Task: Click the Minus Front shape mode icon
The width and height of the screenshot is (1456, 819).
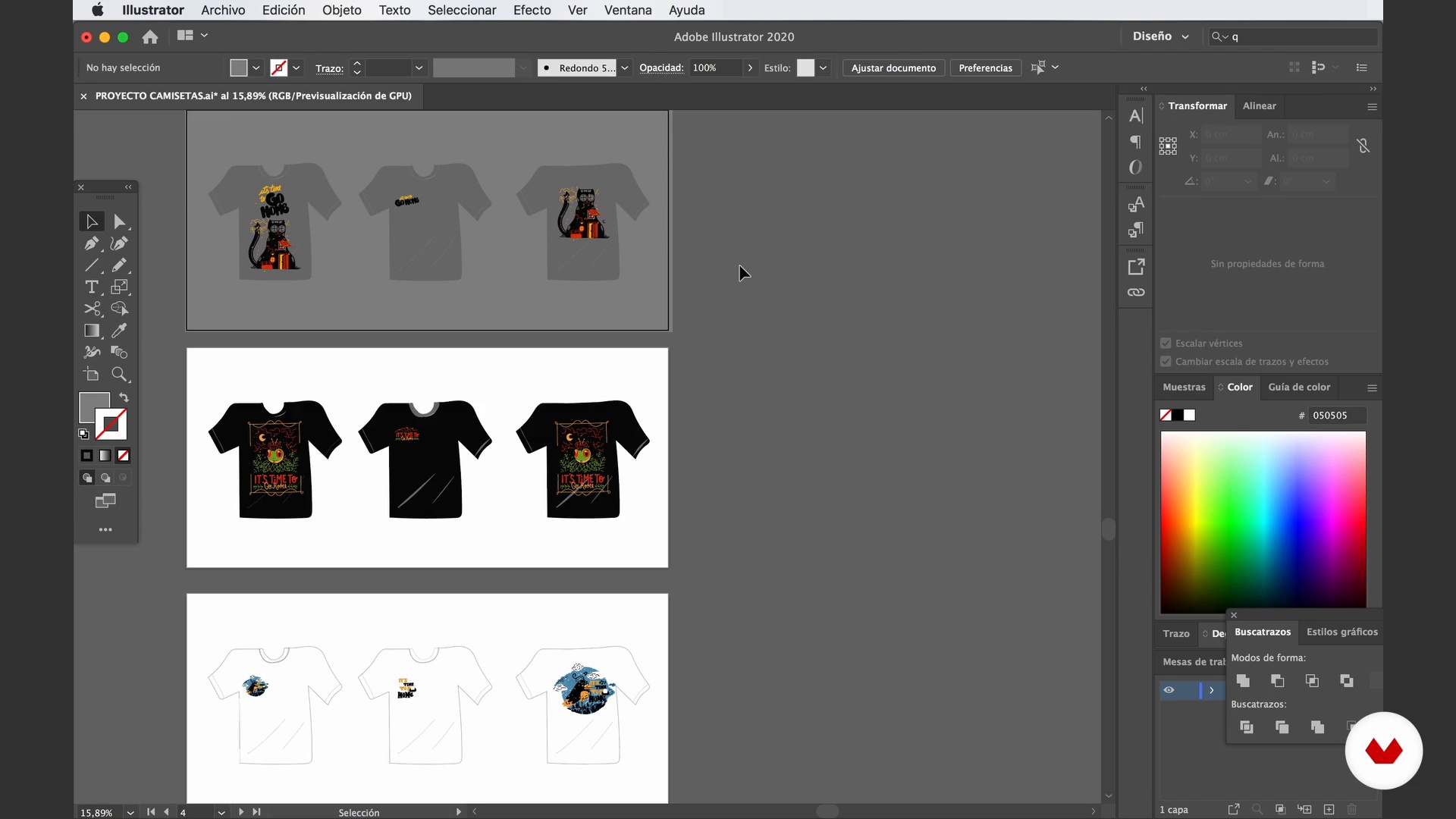Action: tap(1278, 680)
